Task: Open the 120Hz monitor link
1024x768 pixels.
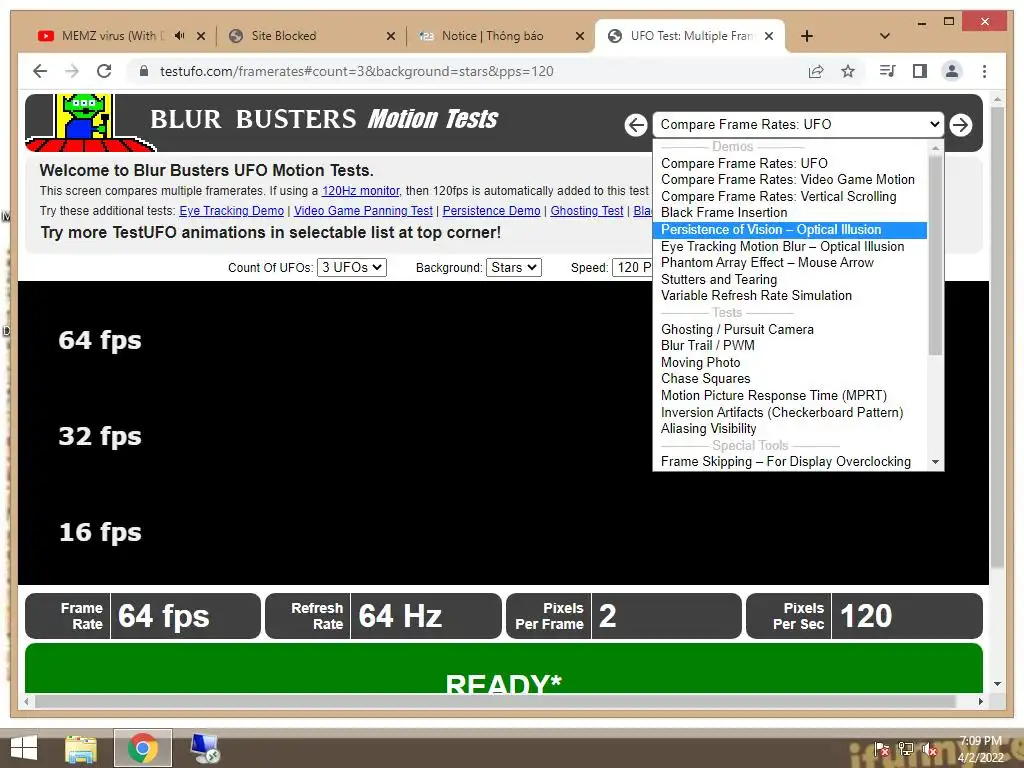Action: (x=360, y=191)
